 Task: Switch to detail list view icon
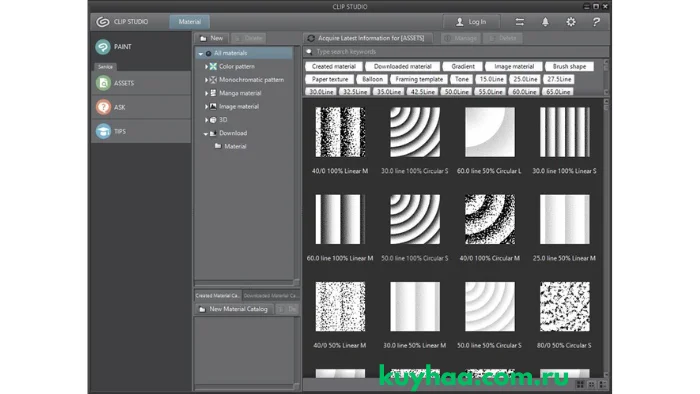[x=602, y=385]
